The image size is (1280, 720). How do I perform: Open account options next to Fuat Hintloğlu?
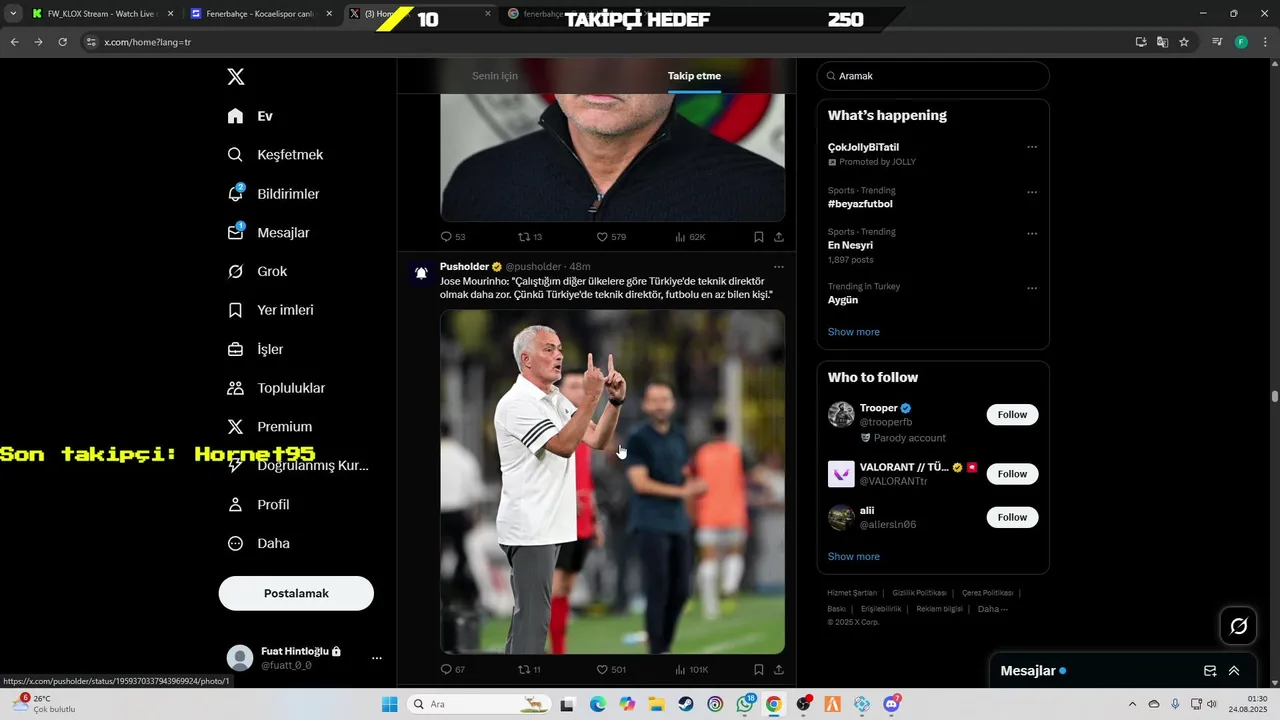pyautogui.click(x=377, y=658)
